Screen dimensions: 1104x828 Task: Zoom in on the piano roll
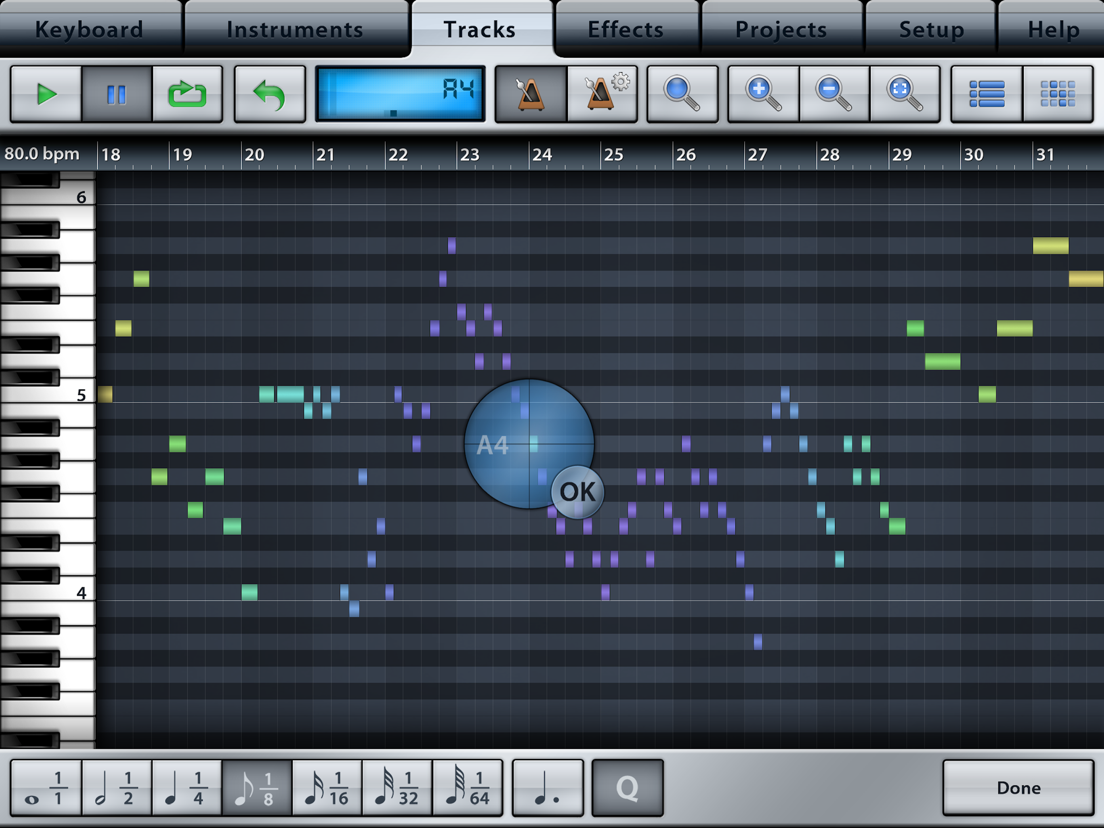[762, 93]
